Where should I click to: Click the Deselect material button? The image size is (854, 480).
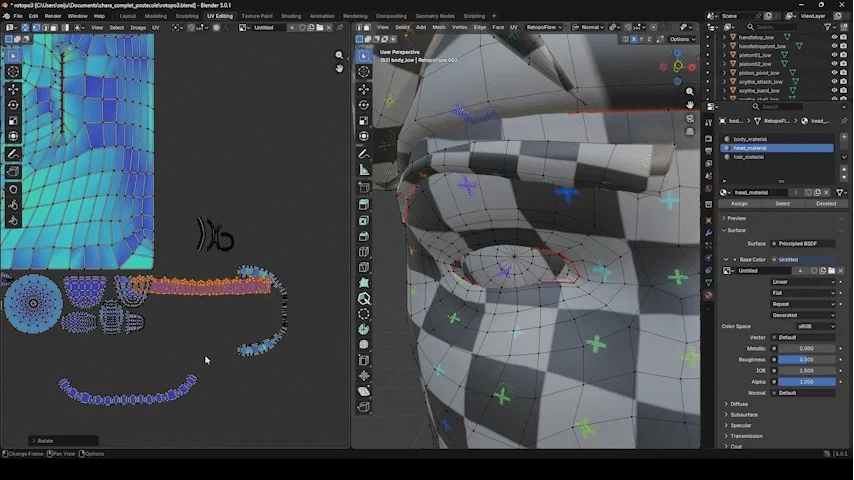pos(825,203)
